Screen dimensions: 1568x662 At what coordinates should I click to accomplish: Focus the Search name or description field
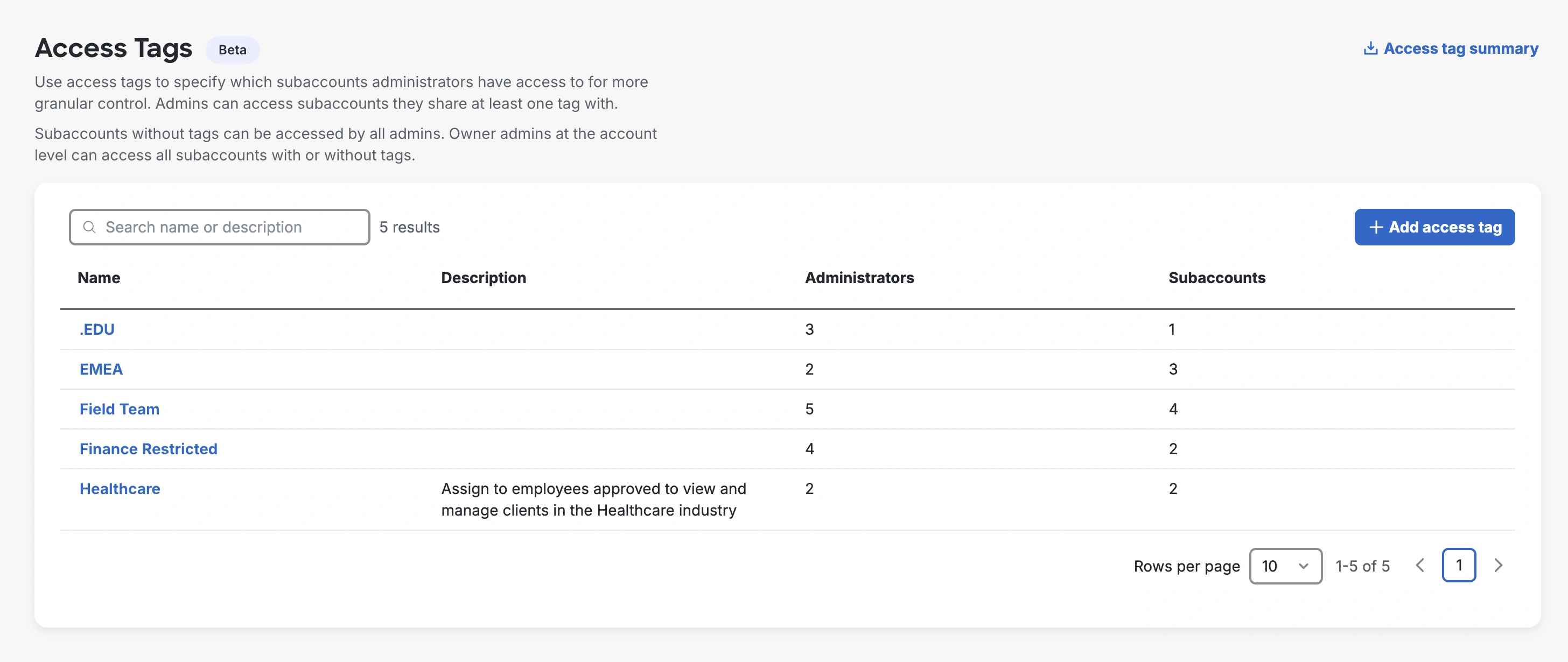[x=232, y=227]
